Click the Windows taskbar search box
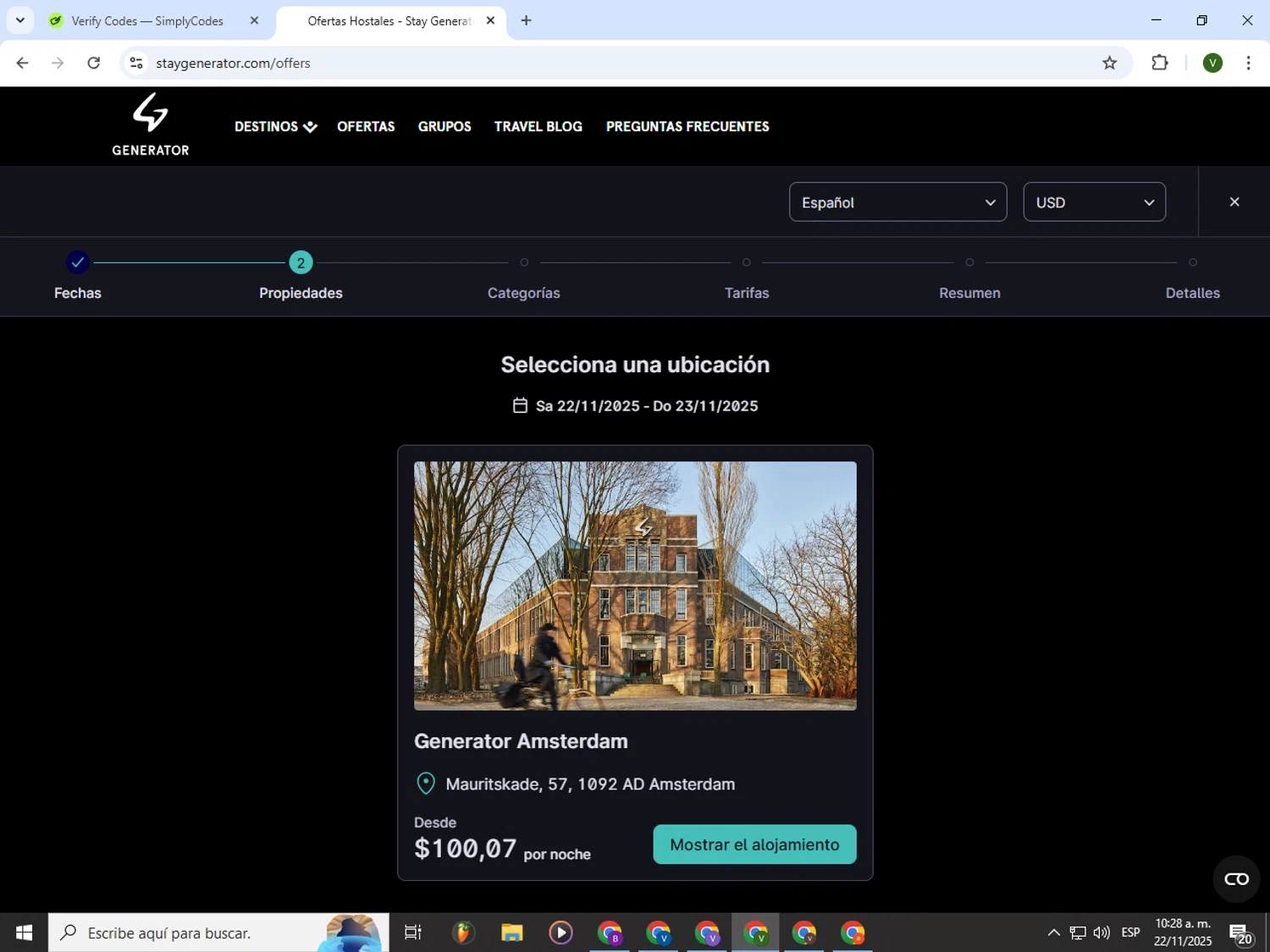 [218, 933]
